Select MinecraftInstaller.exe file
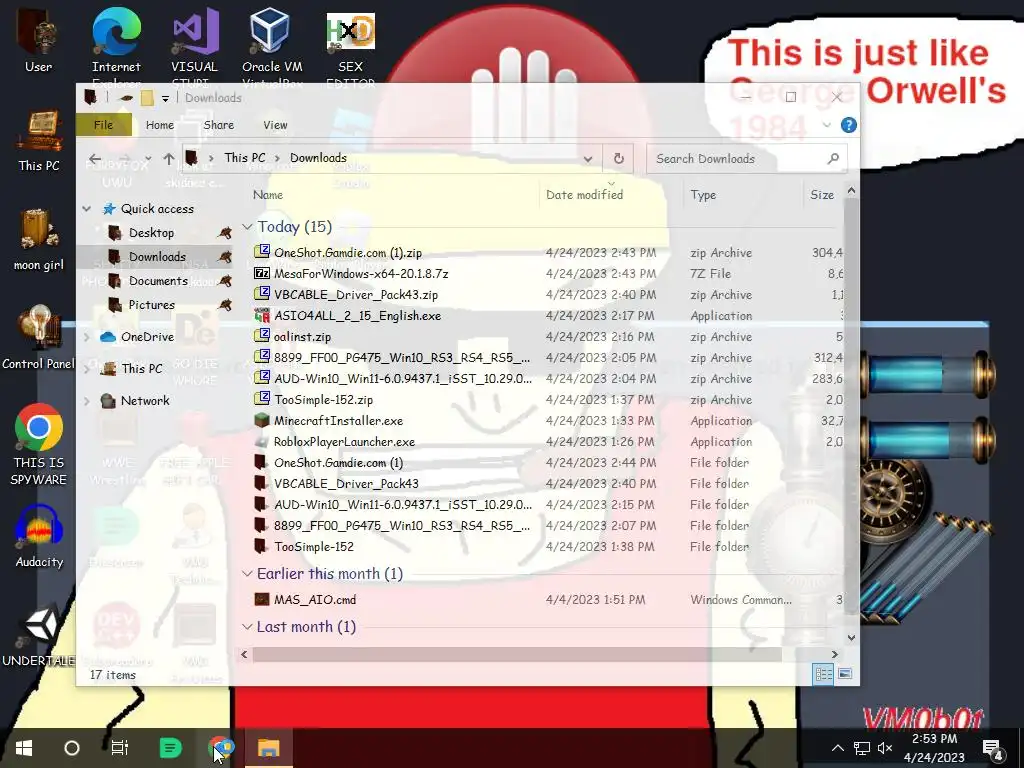This screenshot has height=768, width=1024. click(338, 421)
